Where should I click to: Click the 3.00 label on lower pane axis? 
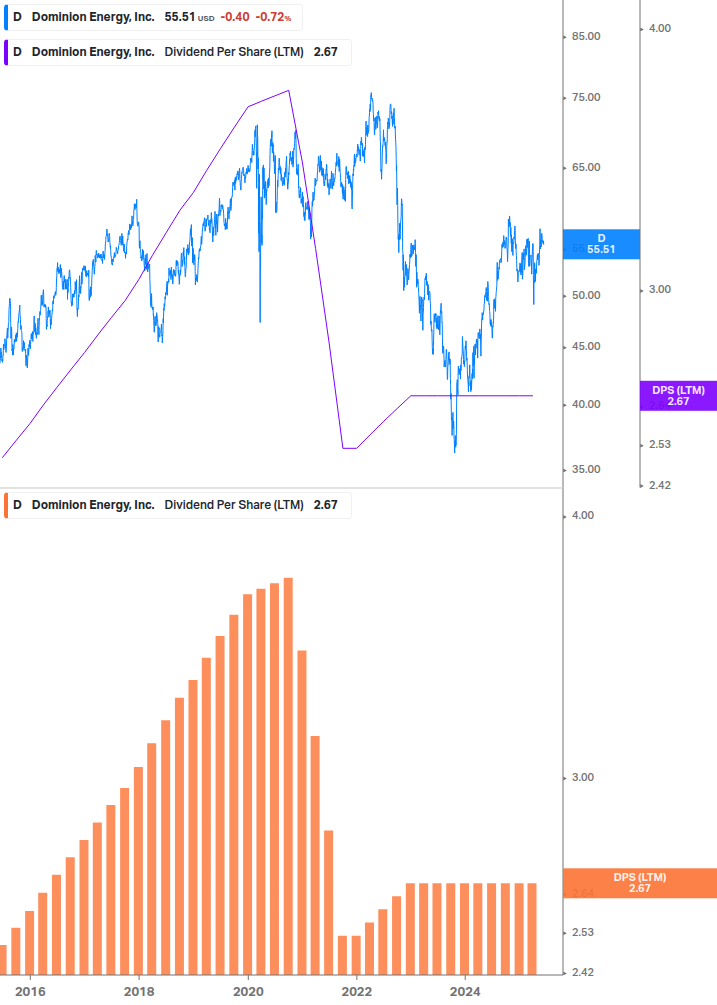pyautogui.click(x=582, y=777)
